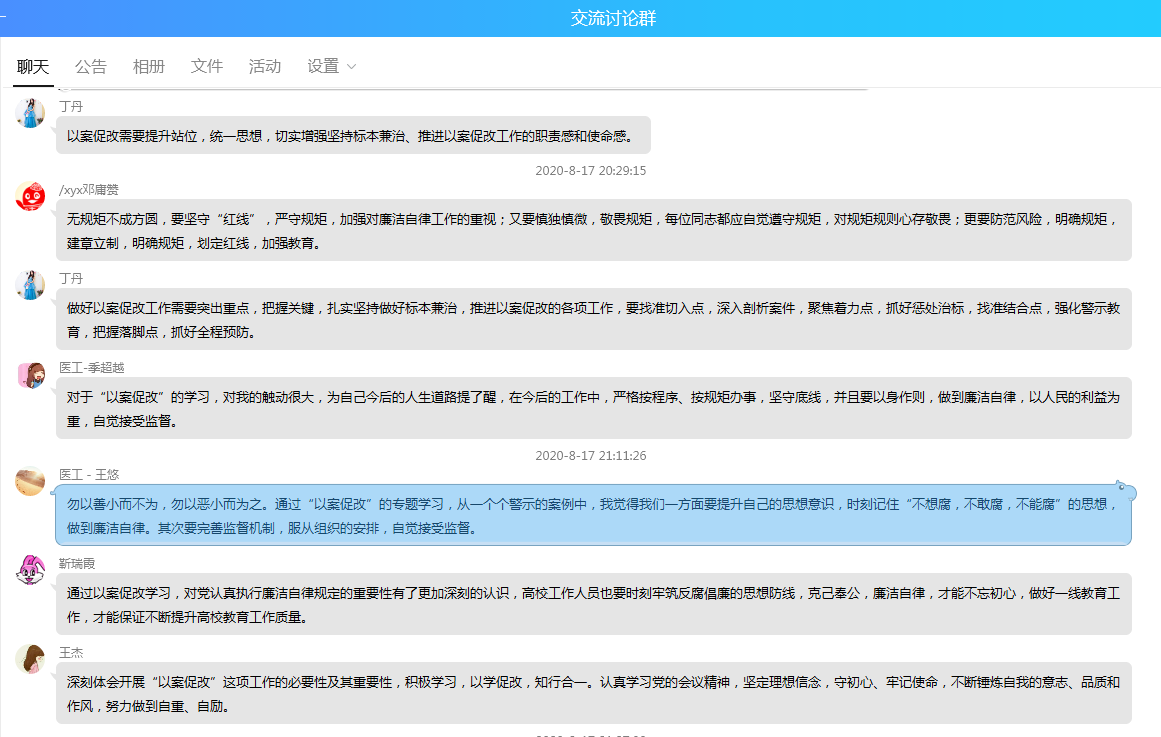Click the 交流讨论群 window title
The width and height of the screenshot is (1161, 737).
(613, 18)
